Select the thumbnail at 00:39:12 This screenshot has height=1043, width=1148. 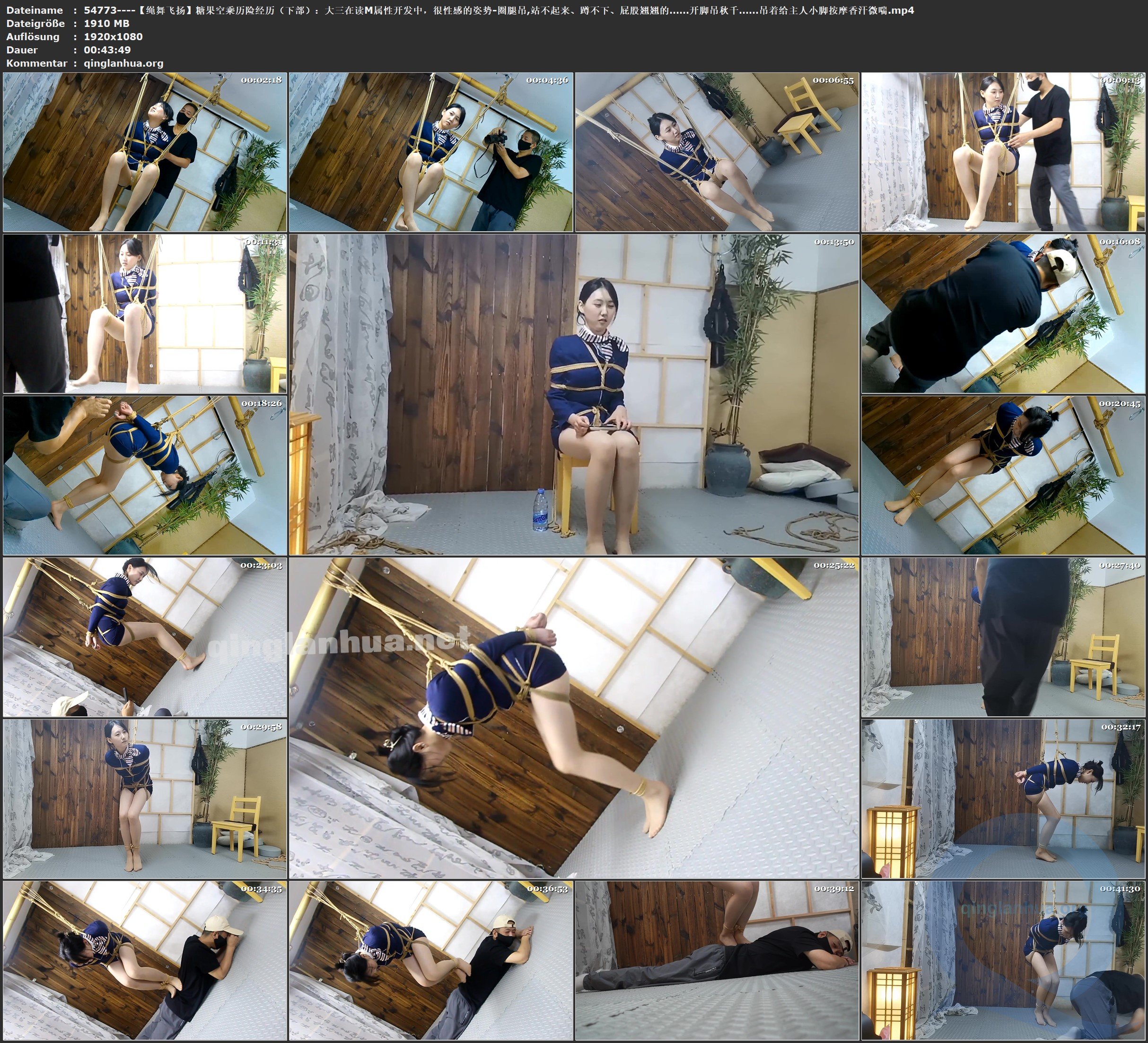[717, 960]
